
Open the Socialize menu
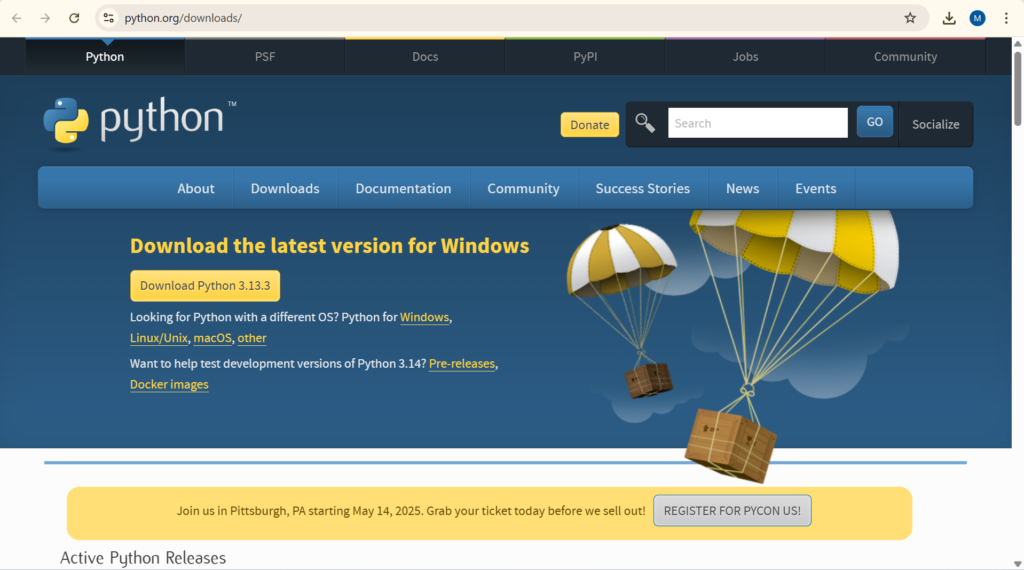(935, 124)
